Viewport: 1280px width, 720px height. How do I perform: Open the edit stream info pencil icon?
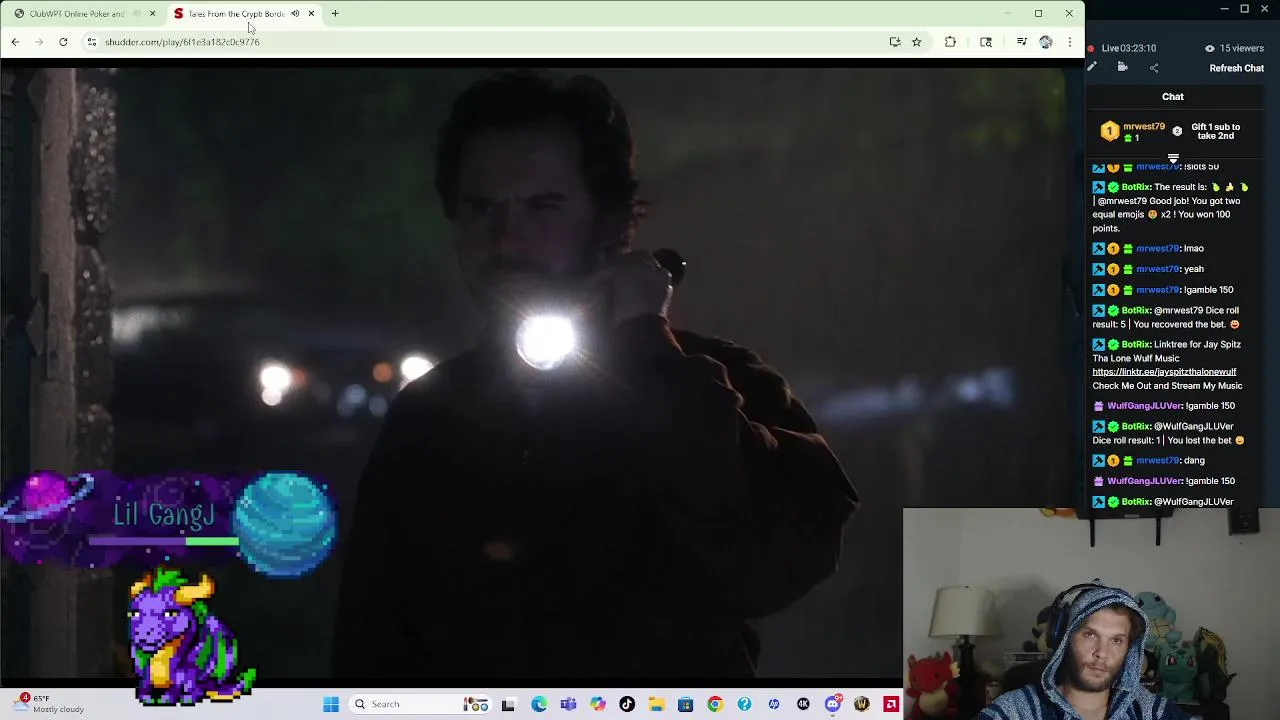point(1092,68)
